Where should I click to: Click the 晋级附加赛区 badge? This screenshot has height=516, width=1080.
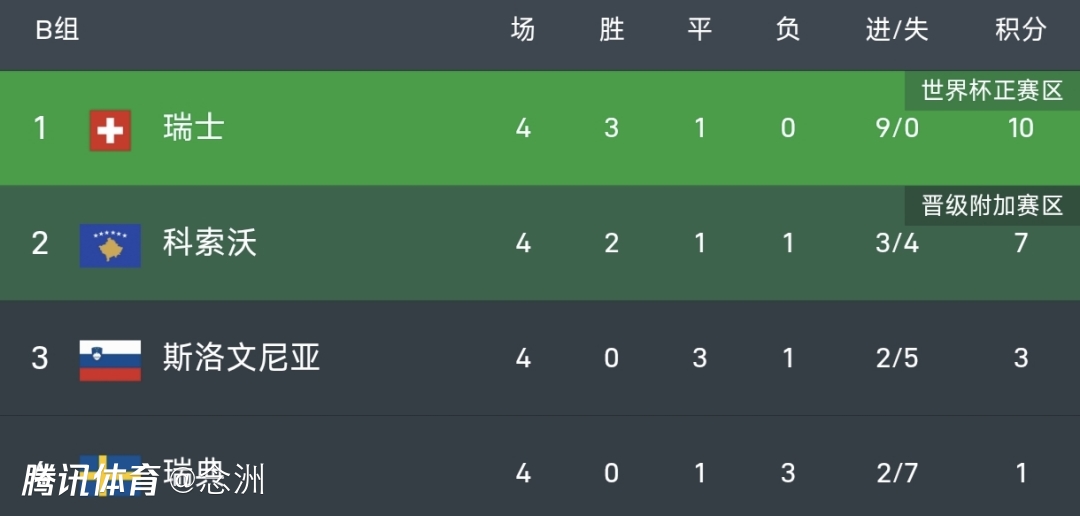click(992, 206)
